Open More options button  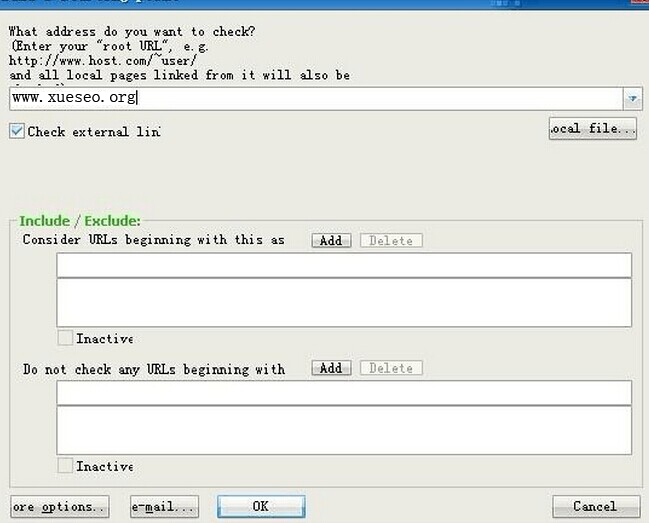coord(60,506)
